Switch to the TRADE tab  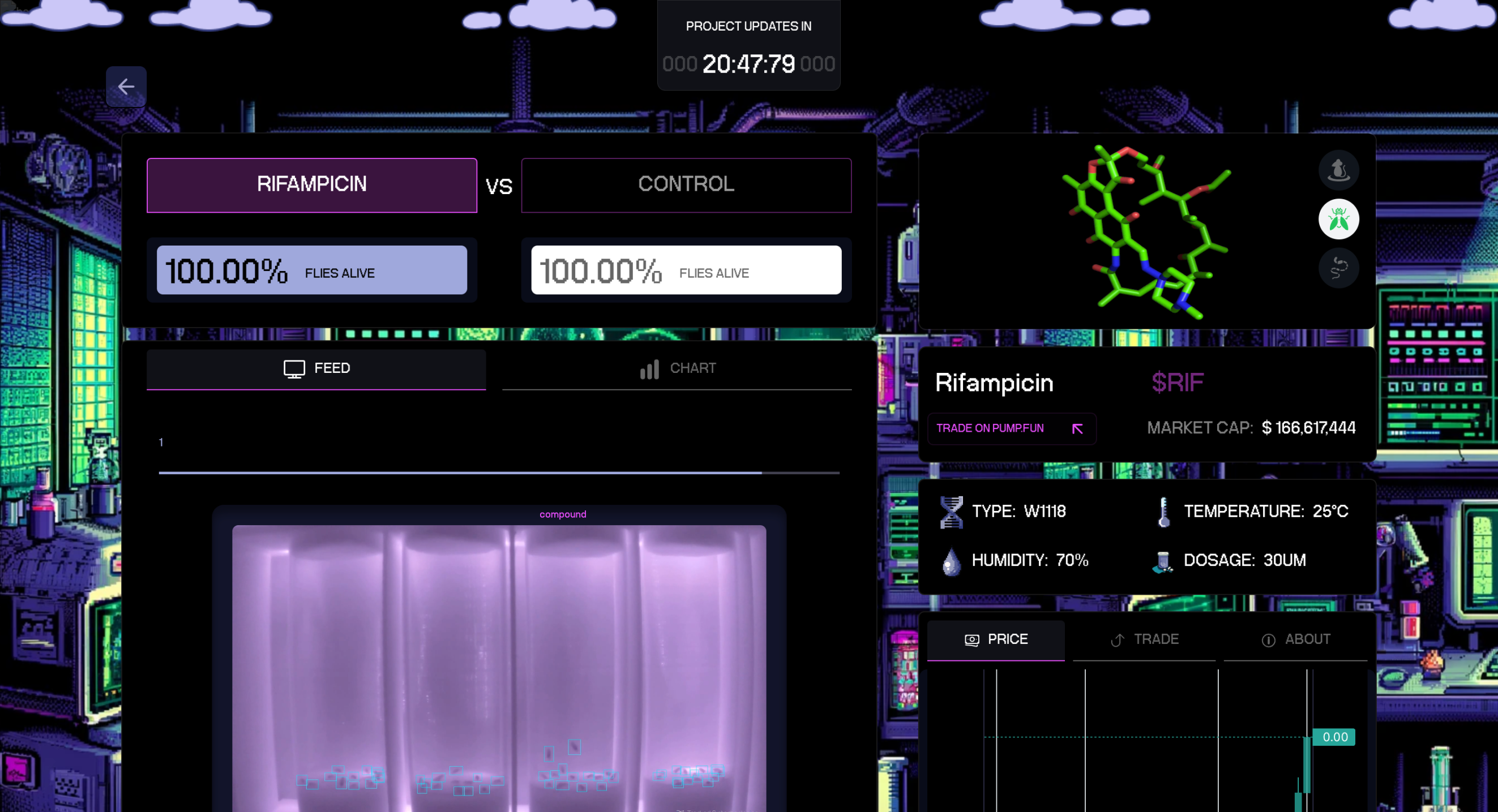click(1145, 639)
